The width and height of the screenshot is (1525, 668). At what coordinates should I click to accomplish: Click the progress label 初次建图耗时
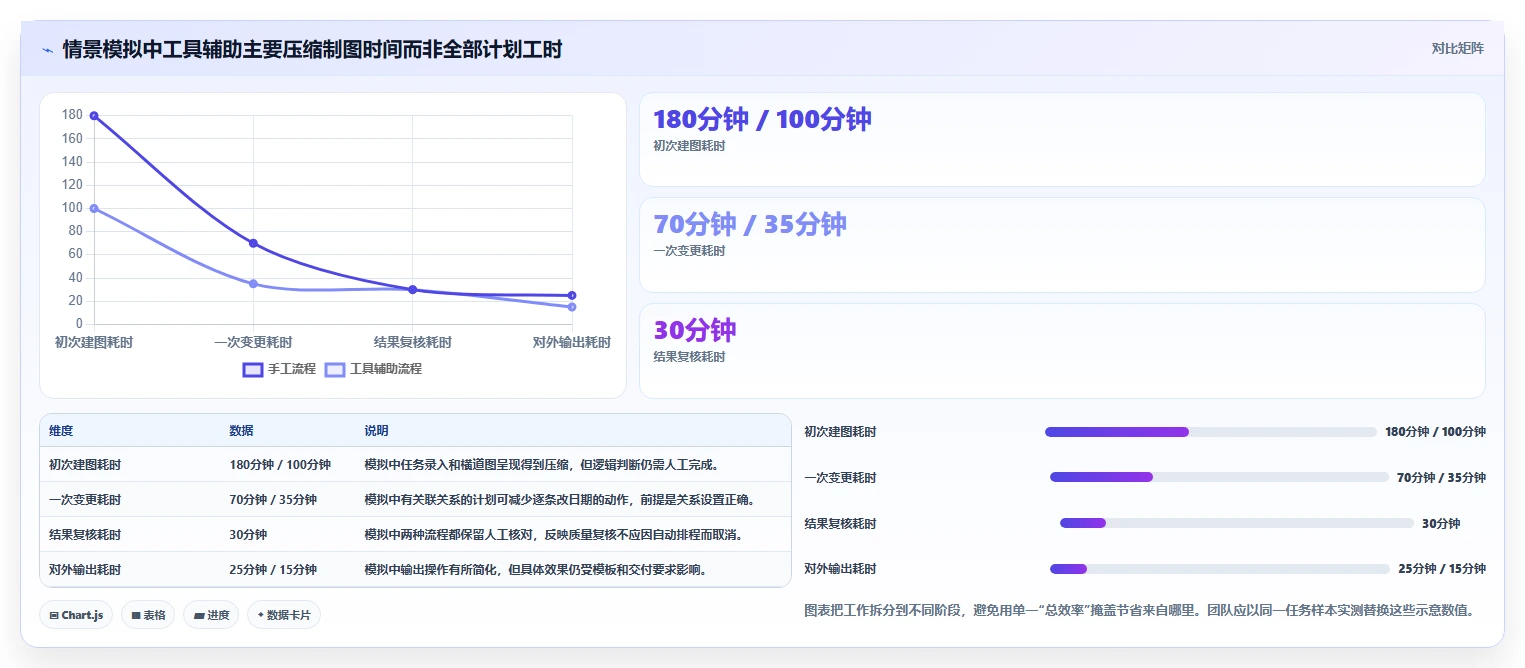(841, 432)
